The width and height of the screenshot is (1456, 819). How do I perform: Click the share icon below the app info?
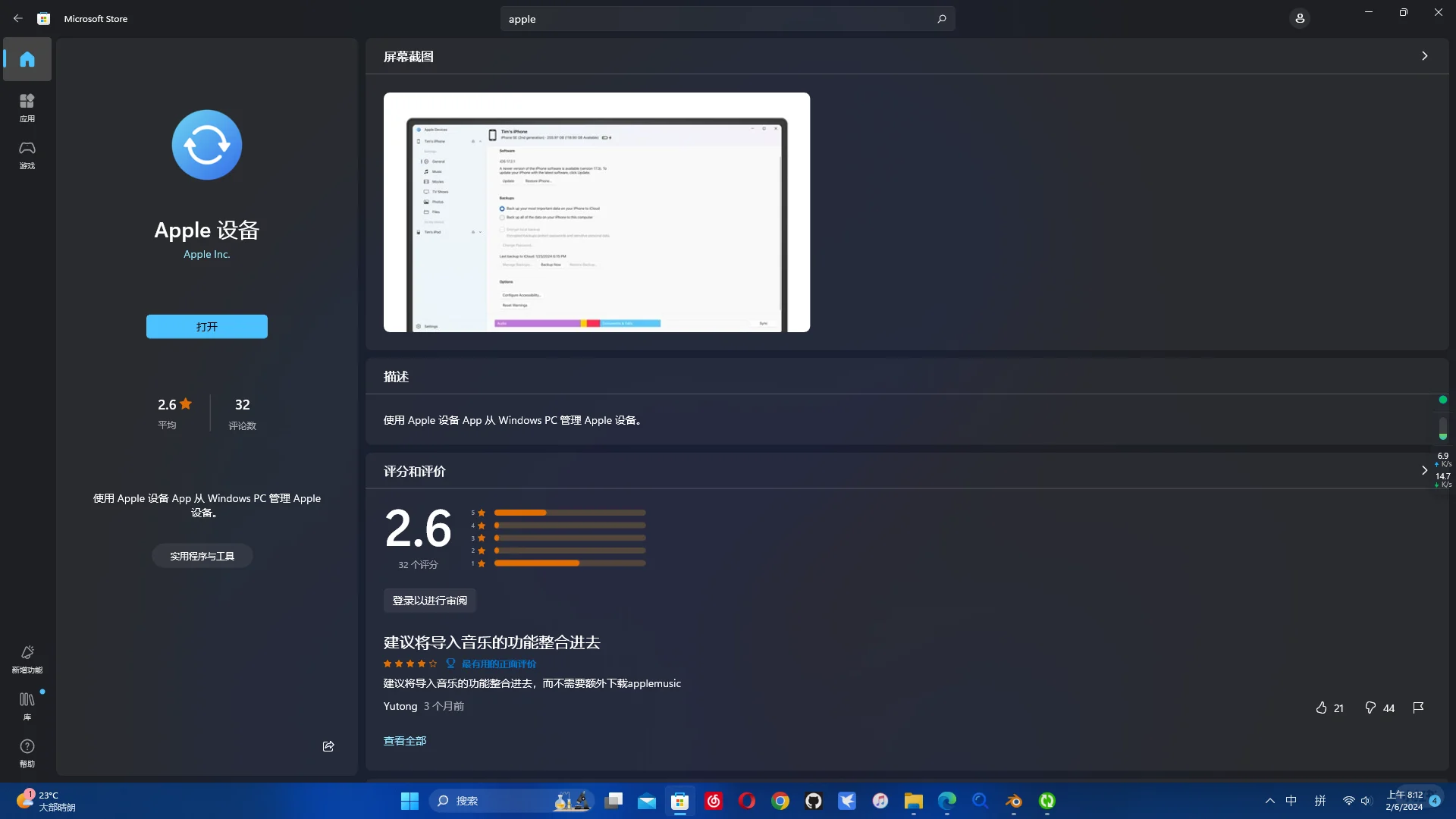pyautogui.click(x=328, y=746)
